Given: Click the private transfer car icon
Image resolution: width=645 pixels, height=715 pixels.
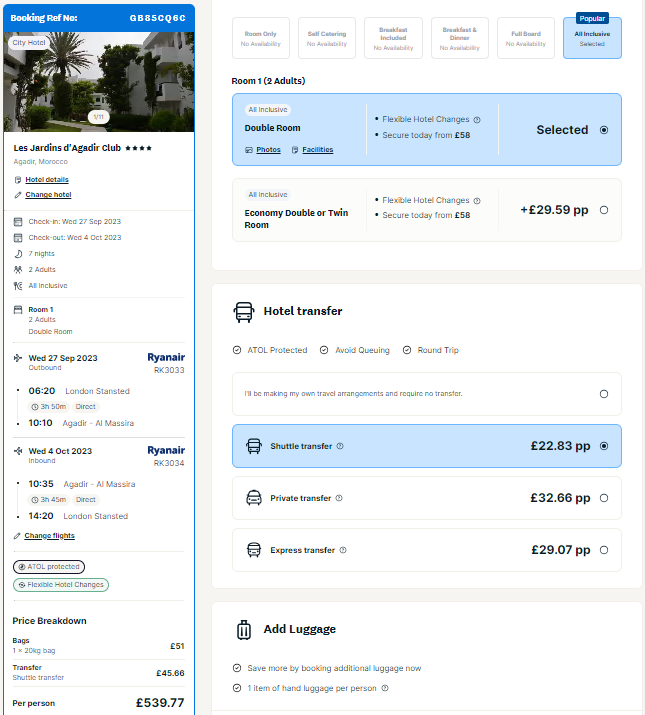Looking at the screenshot, I should click(254, 498).
